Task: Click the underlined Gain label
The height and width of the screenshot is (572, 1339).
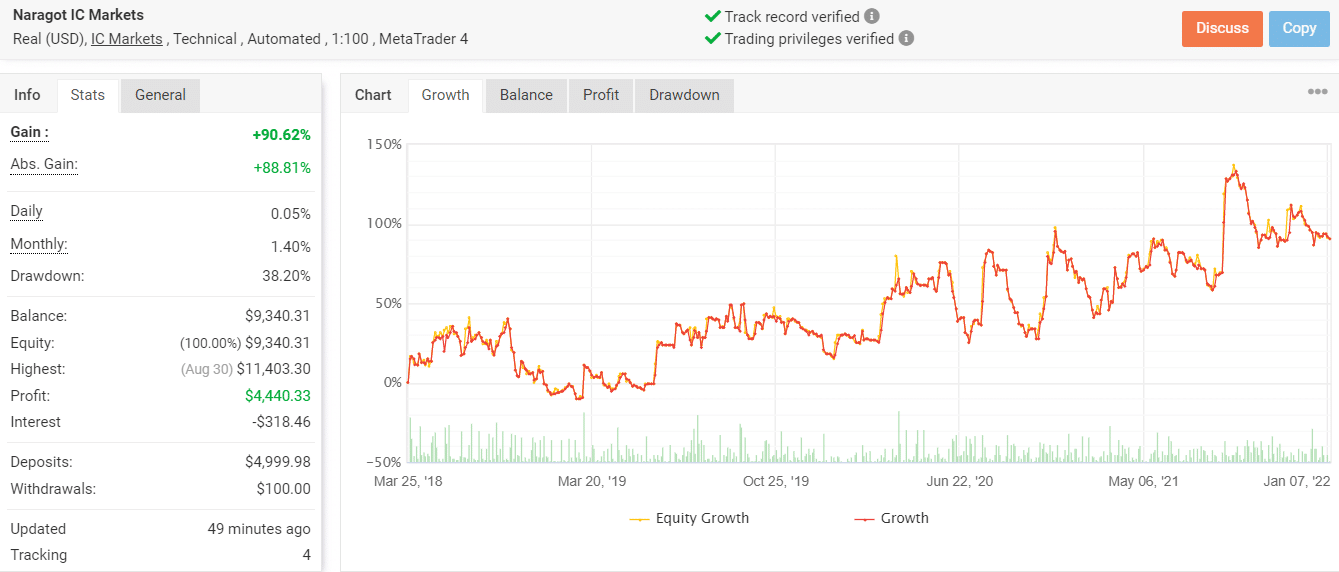Action: 29,132
